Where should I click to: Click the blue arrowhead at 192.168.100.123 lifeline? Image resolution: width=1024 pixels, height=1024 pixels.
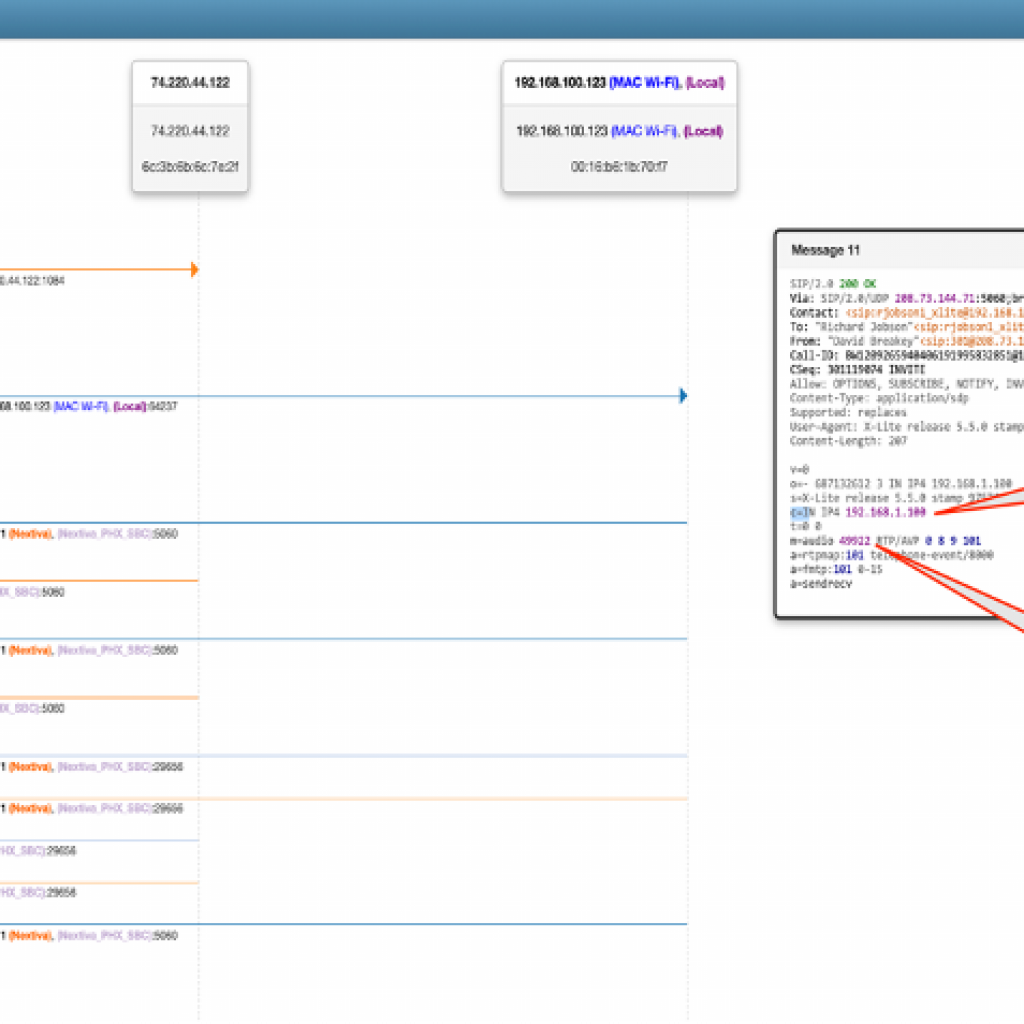pos(683,396)
